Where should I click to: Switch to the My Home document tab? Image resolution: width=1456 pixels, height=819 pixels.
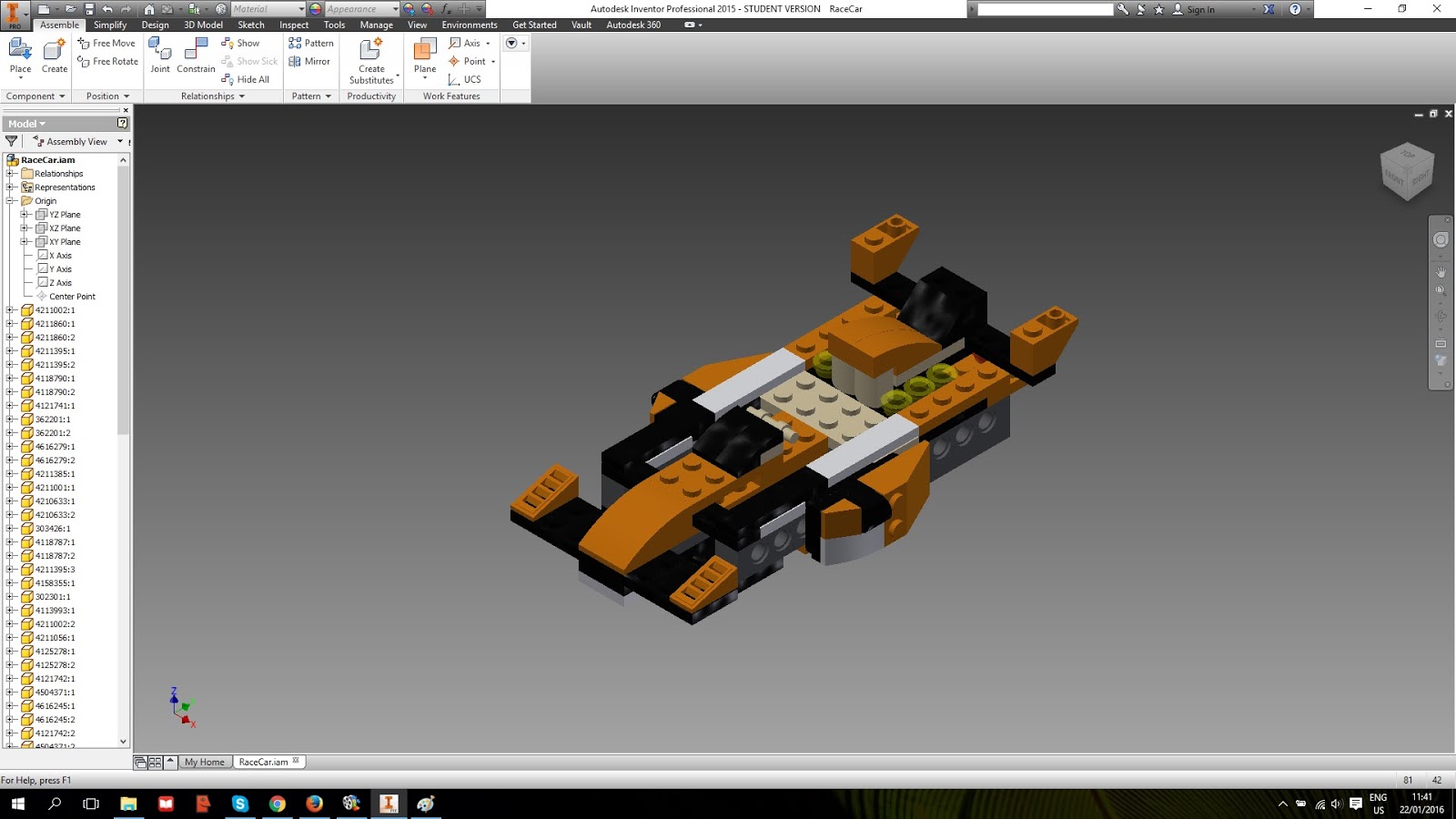click(205, 762)
